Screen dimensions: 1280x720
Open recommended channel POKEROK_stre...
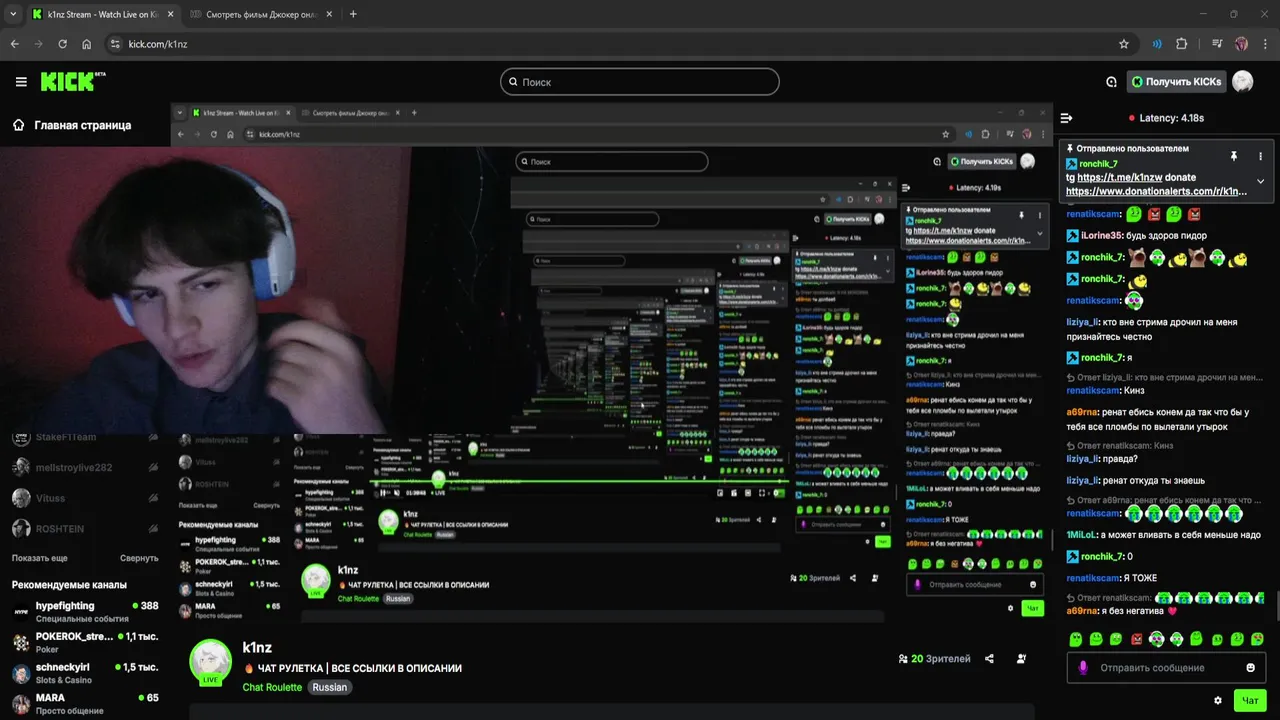click(85, 642)
